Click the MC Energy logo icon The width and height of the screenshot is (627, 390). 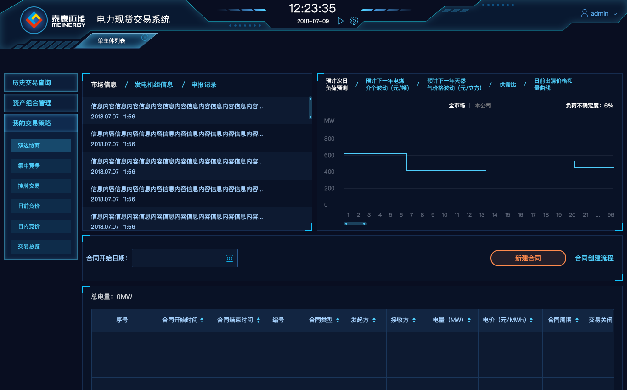click(x=34, y=20)
